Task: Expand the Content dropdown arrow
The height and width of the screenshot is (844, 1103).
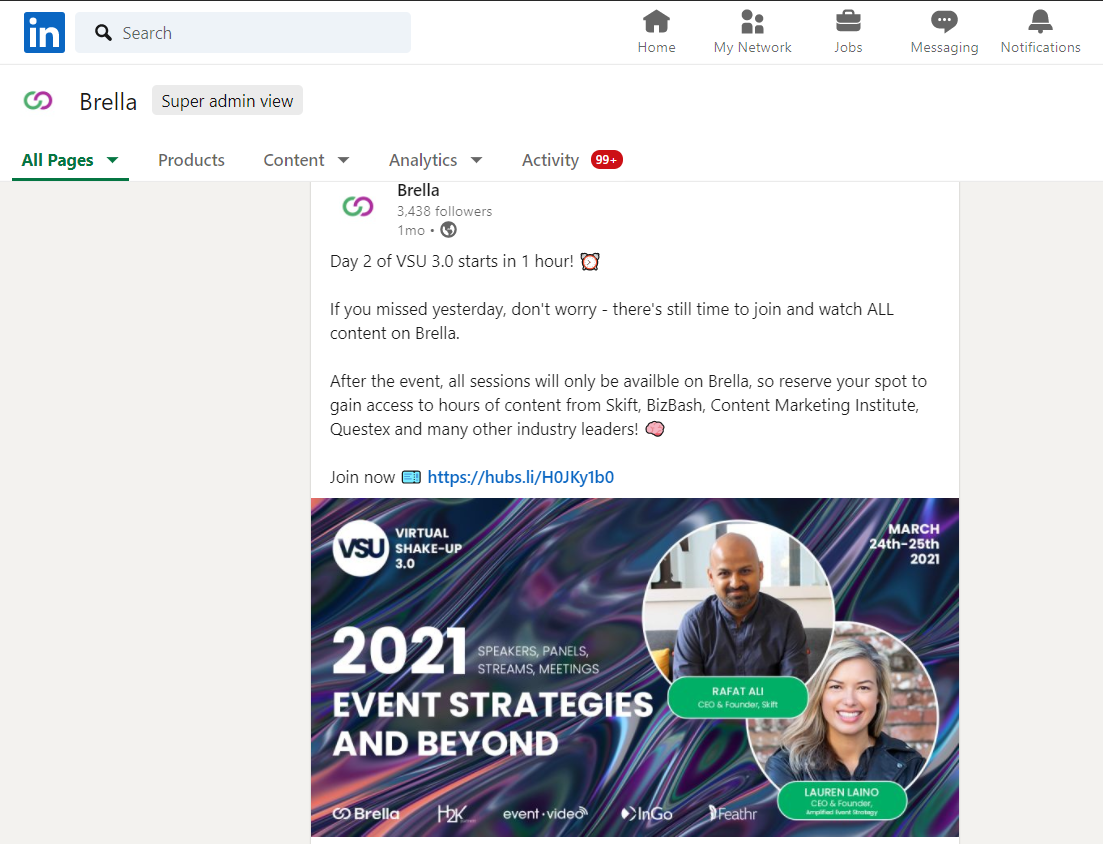Action: click(343, 160)
